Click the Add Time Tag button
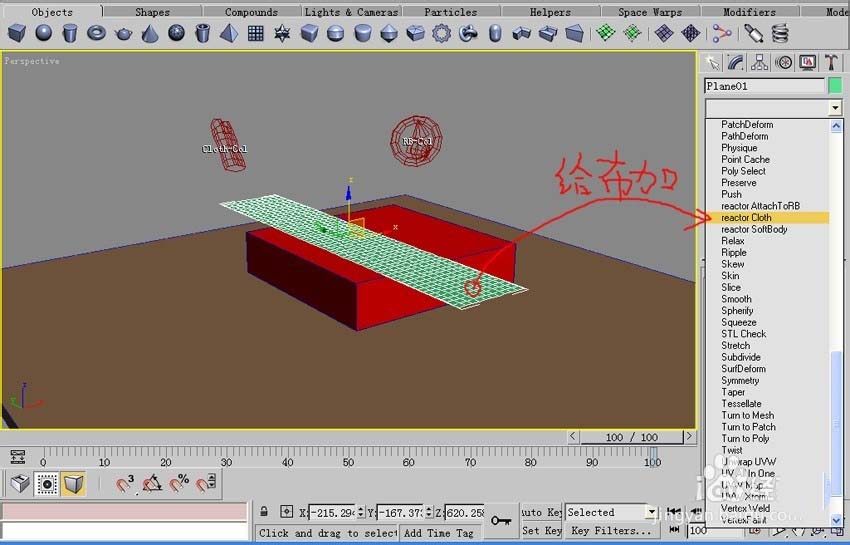The width and height of the screenshot is (850, 545). coord(438,533)
